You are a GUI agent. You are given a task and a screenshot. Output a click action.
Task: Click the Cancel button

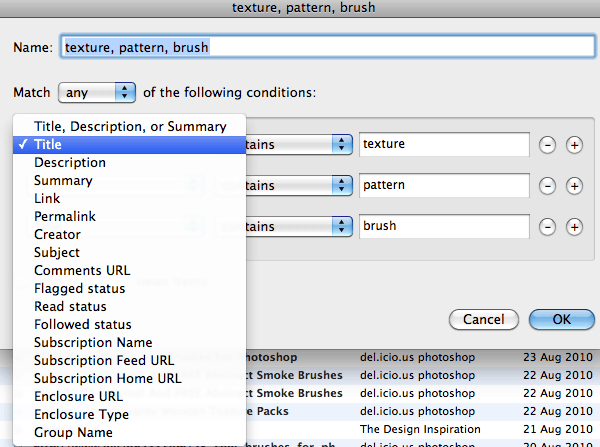484,320
